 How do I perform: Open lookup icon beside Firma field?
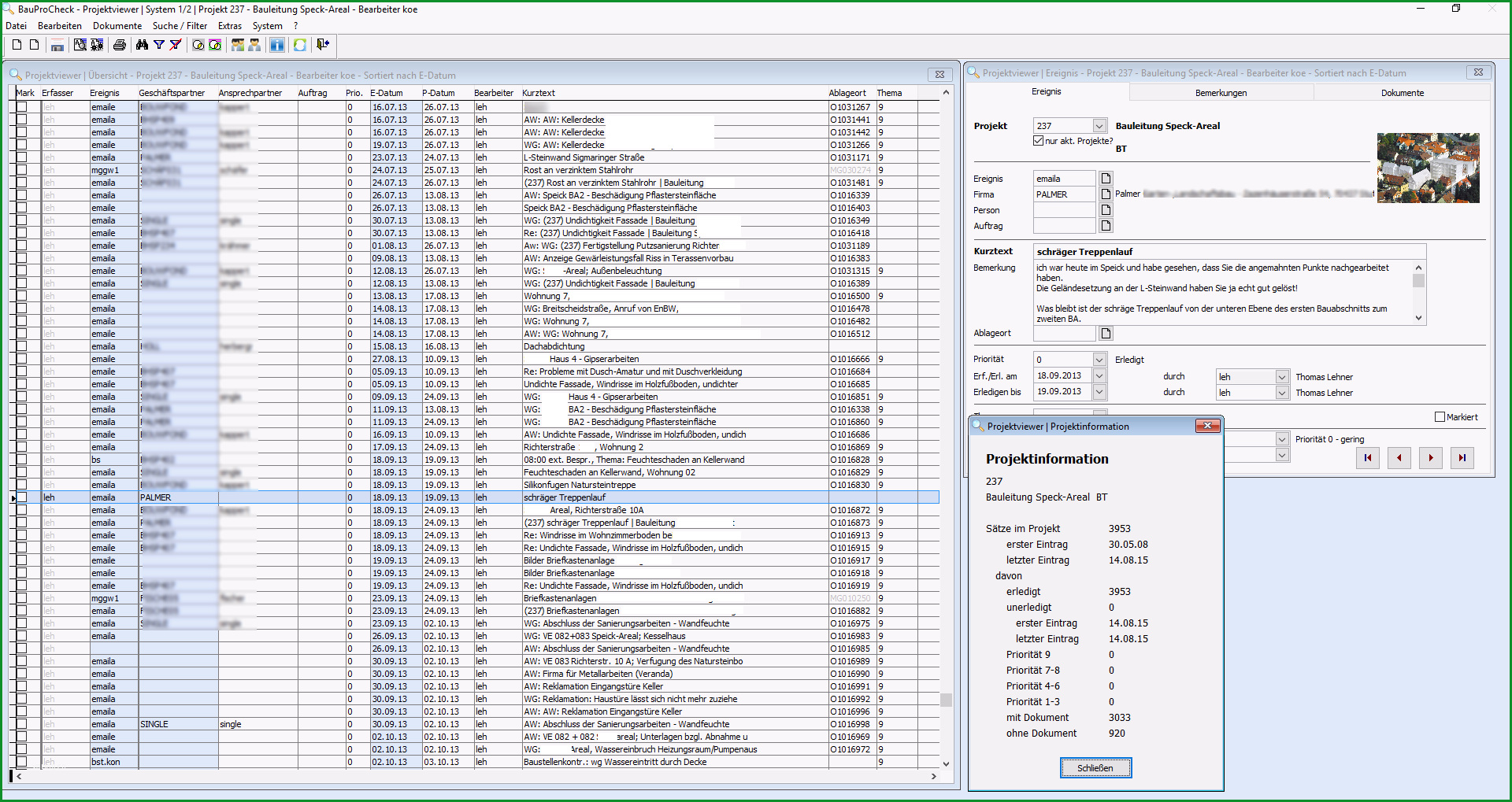tap(1106, 194)
